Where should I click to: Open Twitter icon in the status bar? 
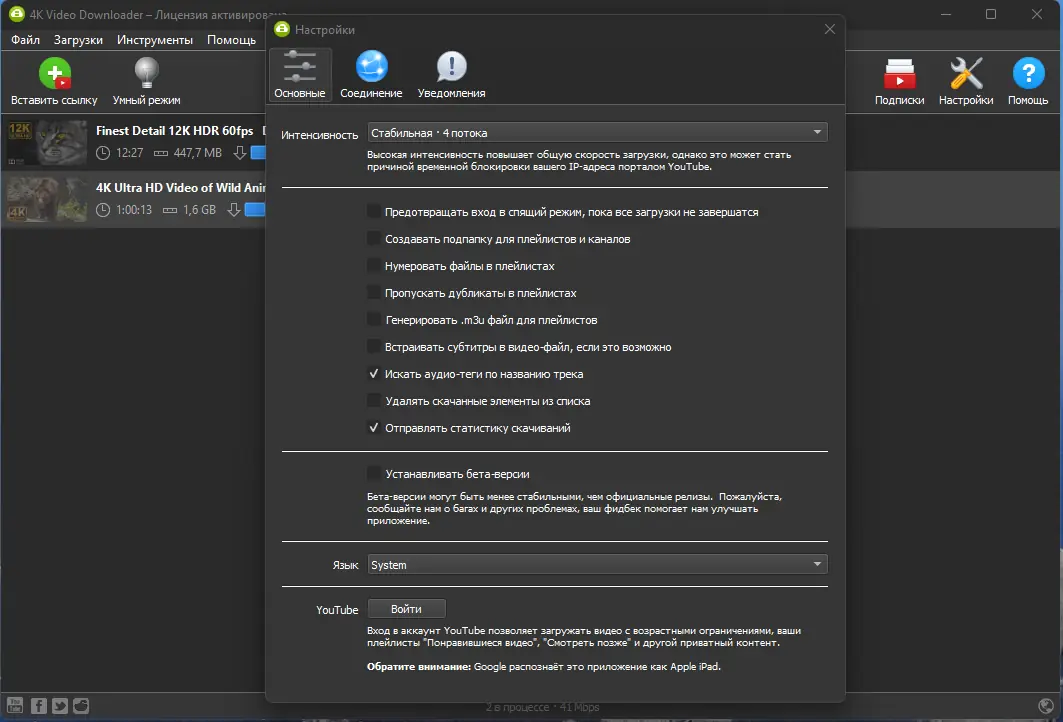coord(60,706)
